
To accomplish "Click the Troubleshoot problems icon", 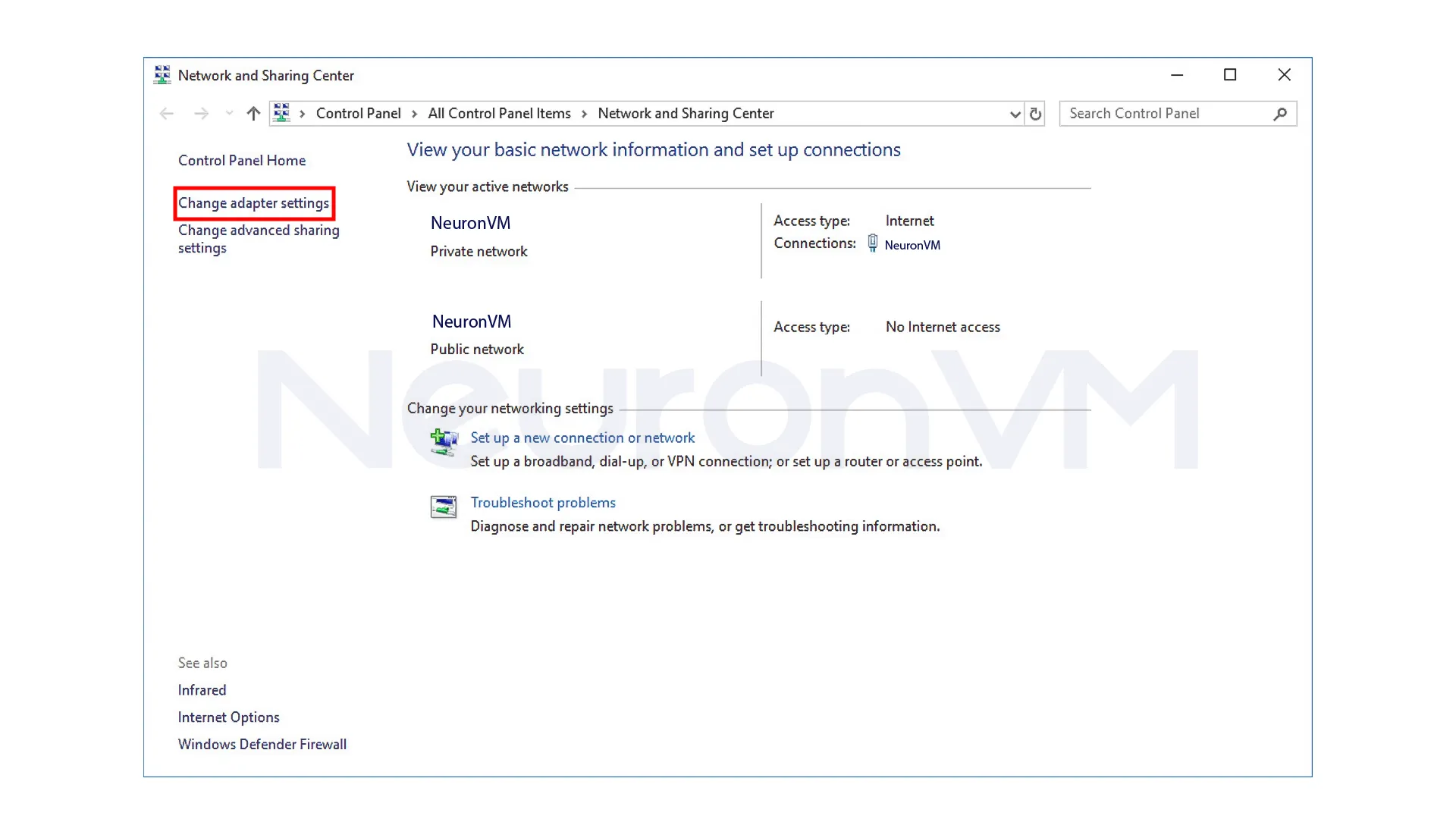I will [444, 507].
